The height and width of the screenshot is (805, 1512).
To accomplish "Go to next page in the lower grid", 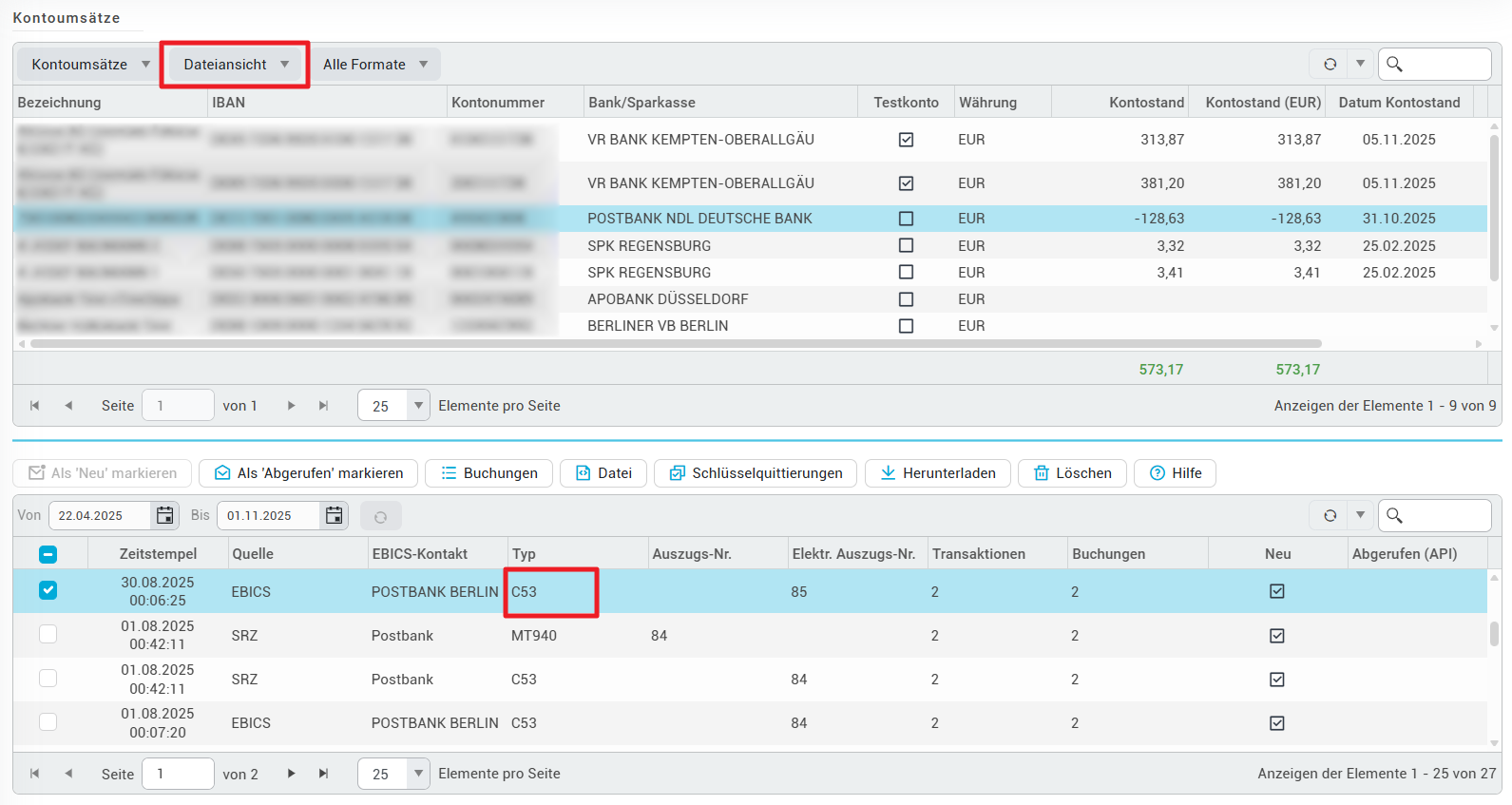I will 292,774.
